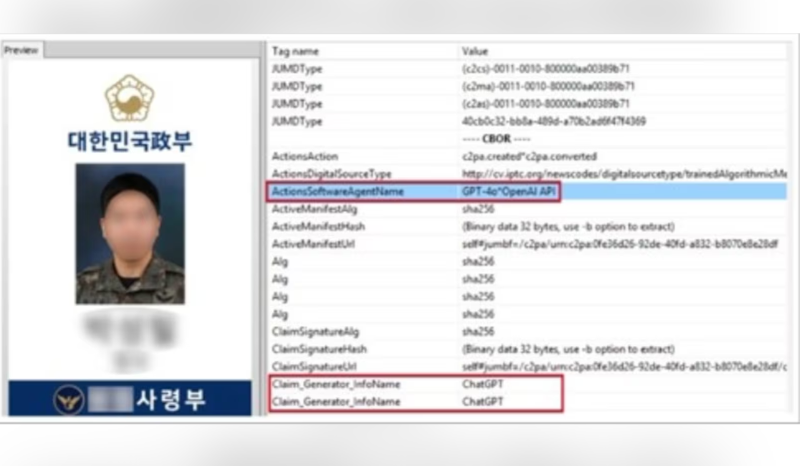Click the Value column header
Viewport: 800px width, 466px height.
pos(475,51)
